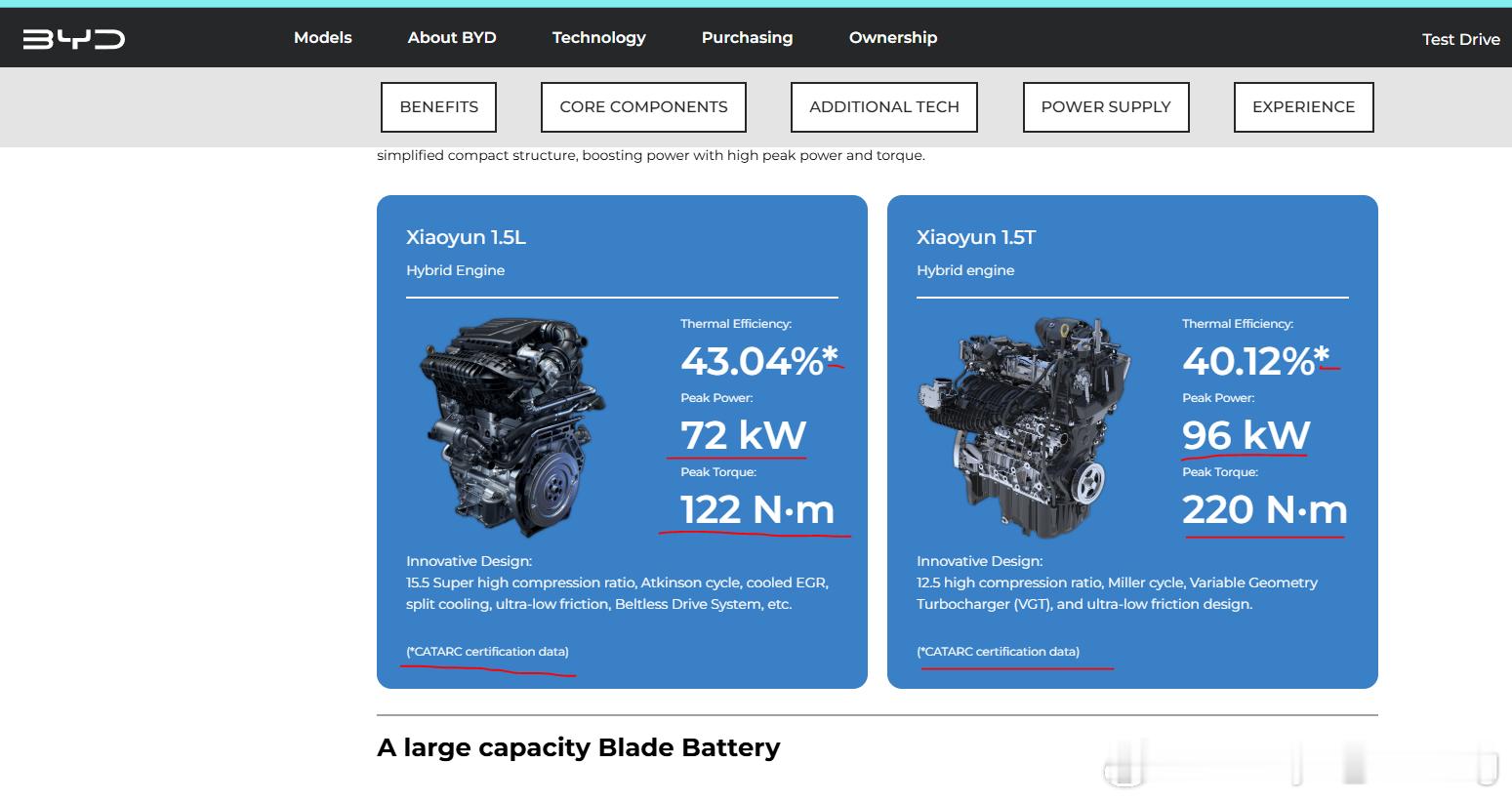Click the BYD logo
This screenshot has height=803, width=1512.
click(x=74, y=39)
